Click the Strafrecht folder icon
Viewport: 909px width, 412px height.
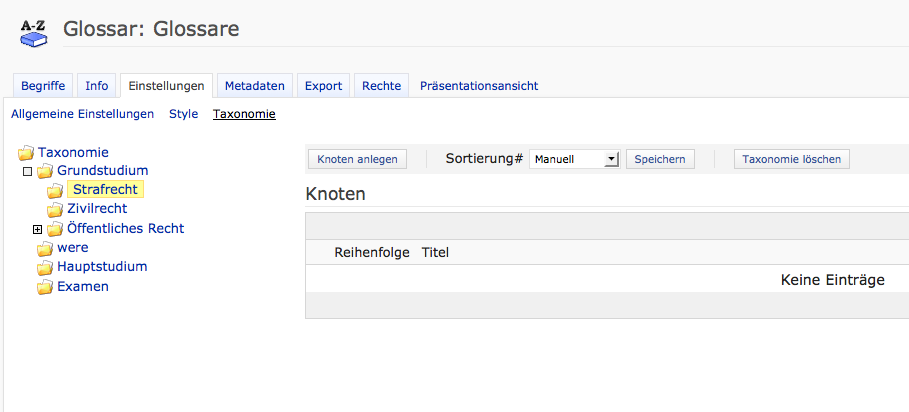point(55,190)
